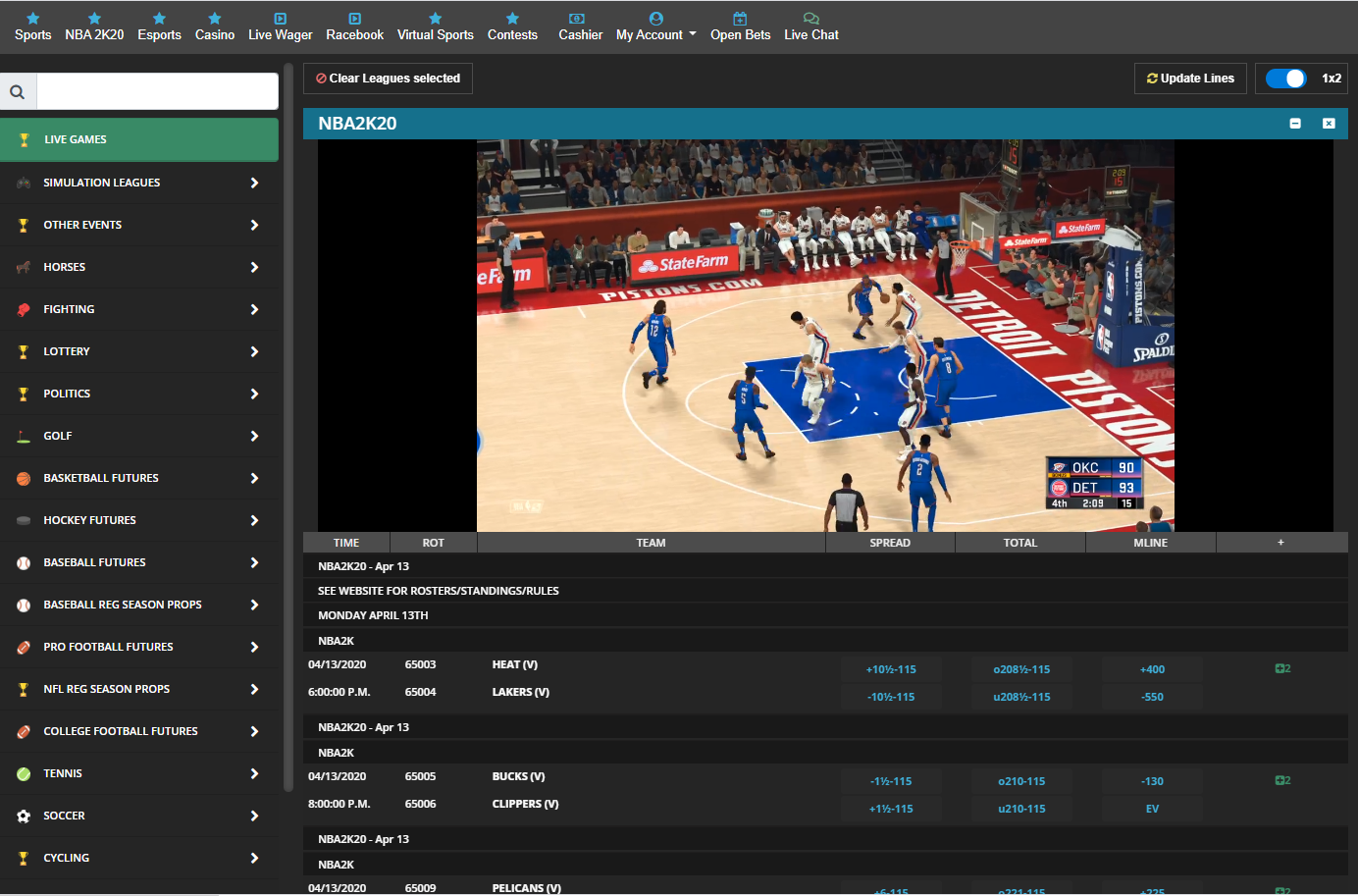
Task: Expand Simulation Leagues chevron
Action: coord(254,183)
